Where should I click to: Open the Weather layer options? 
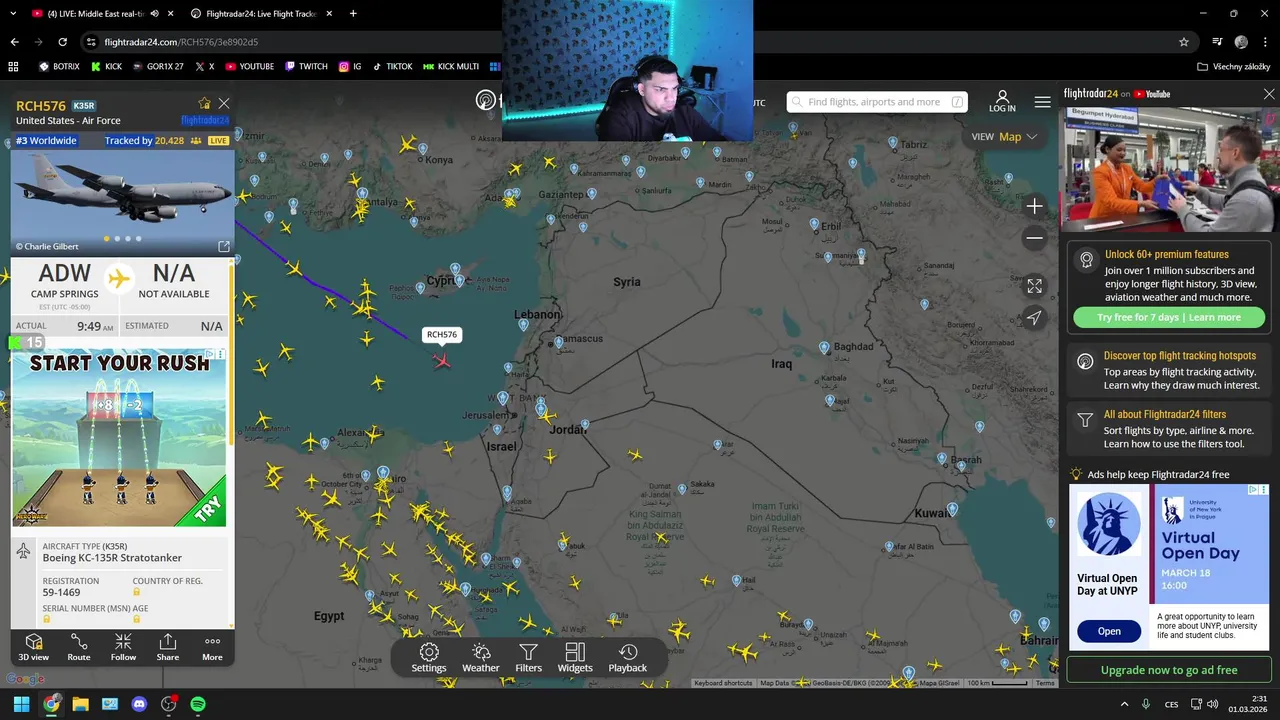coord(481,658)
